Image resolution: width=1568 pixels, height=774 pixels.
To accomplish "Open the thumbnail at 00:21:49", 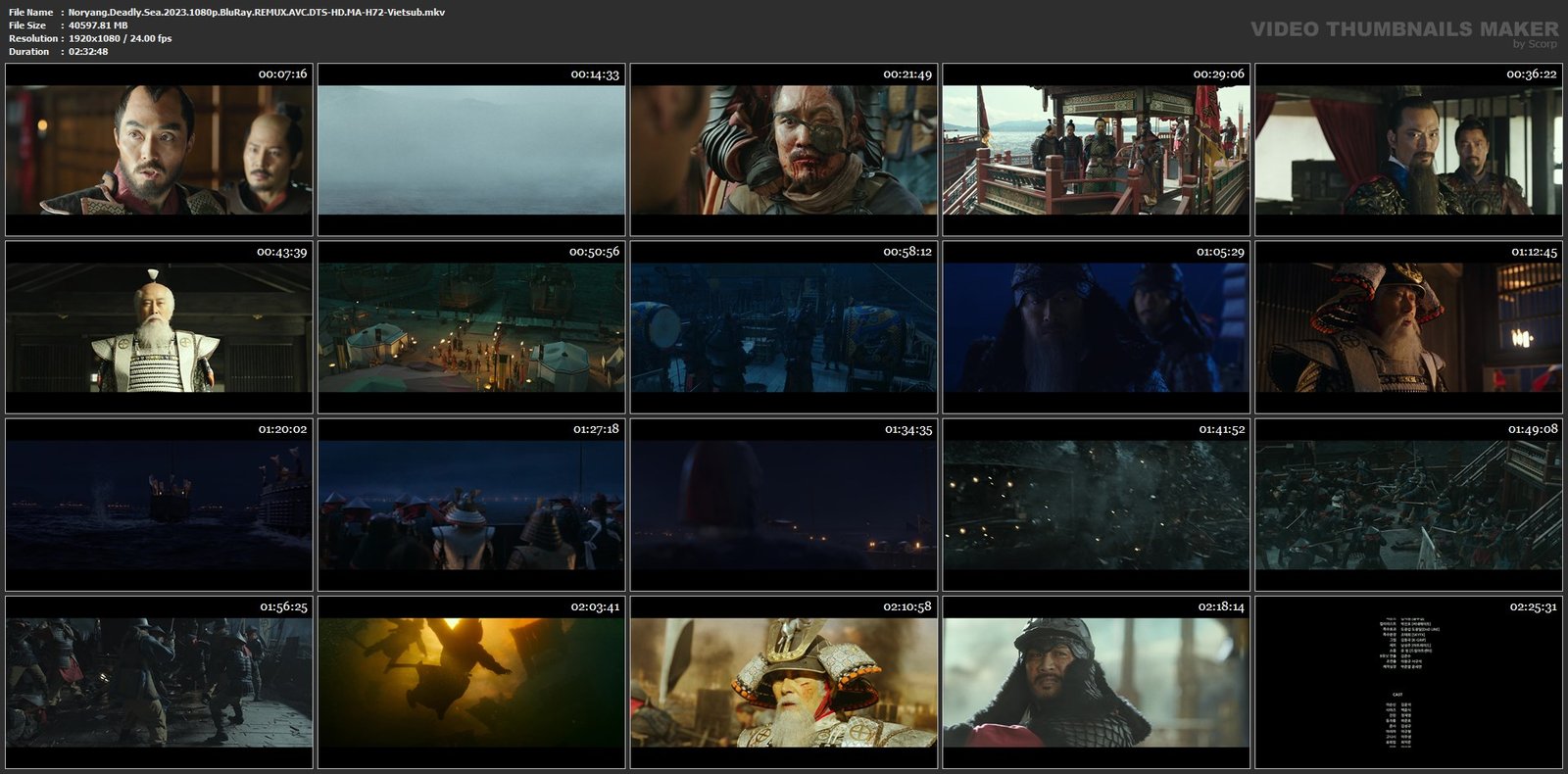I will pos(784,150).
